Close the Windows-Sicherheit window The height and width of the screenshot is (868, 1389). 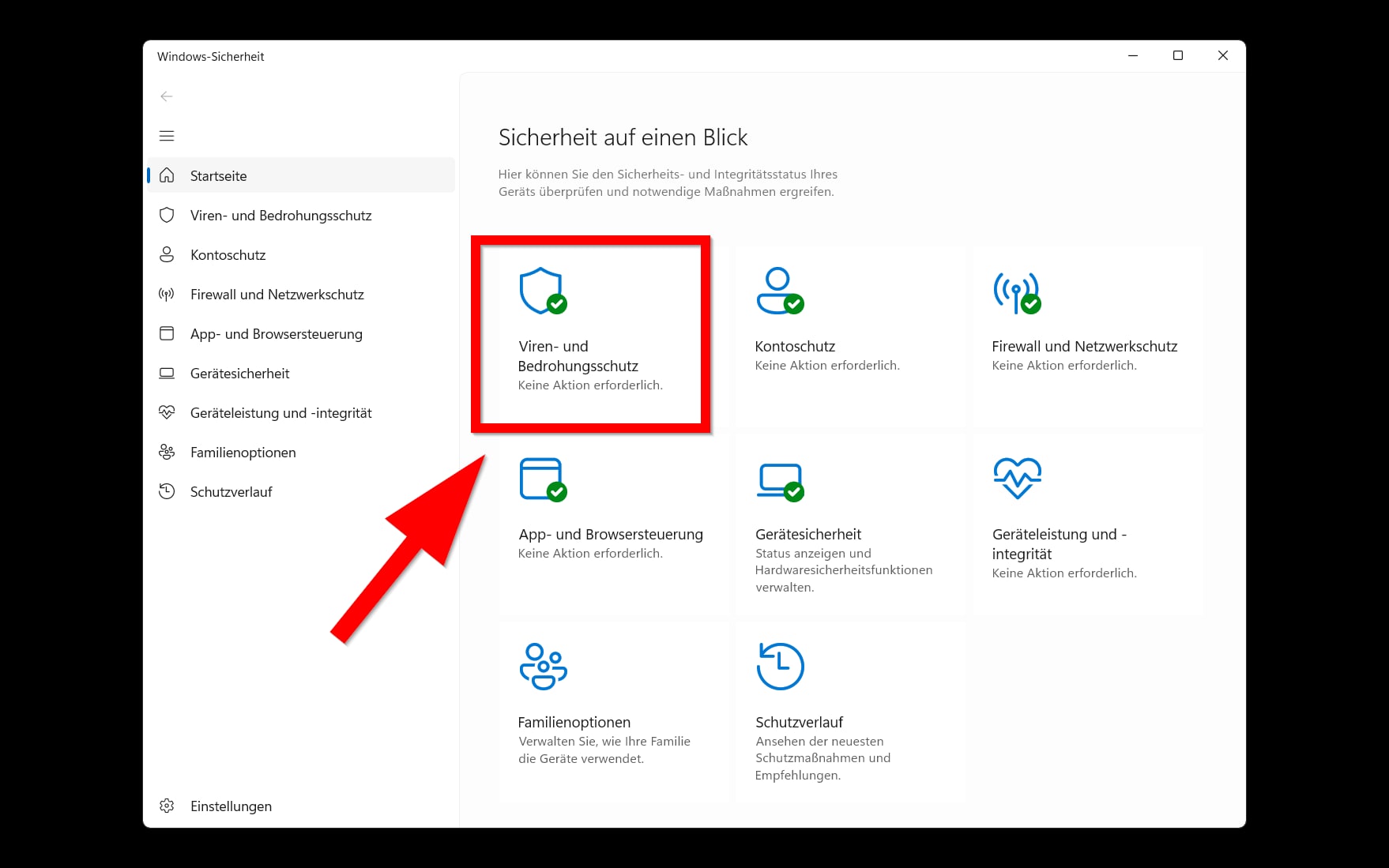(1223, 55)
